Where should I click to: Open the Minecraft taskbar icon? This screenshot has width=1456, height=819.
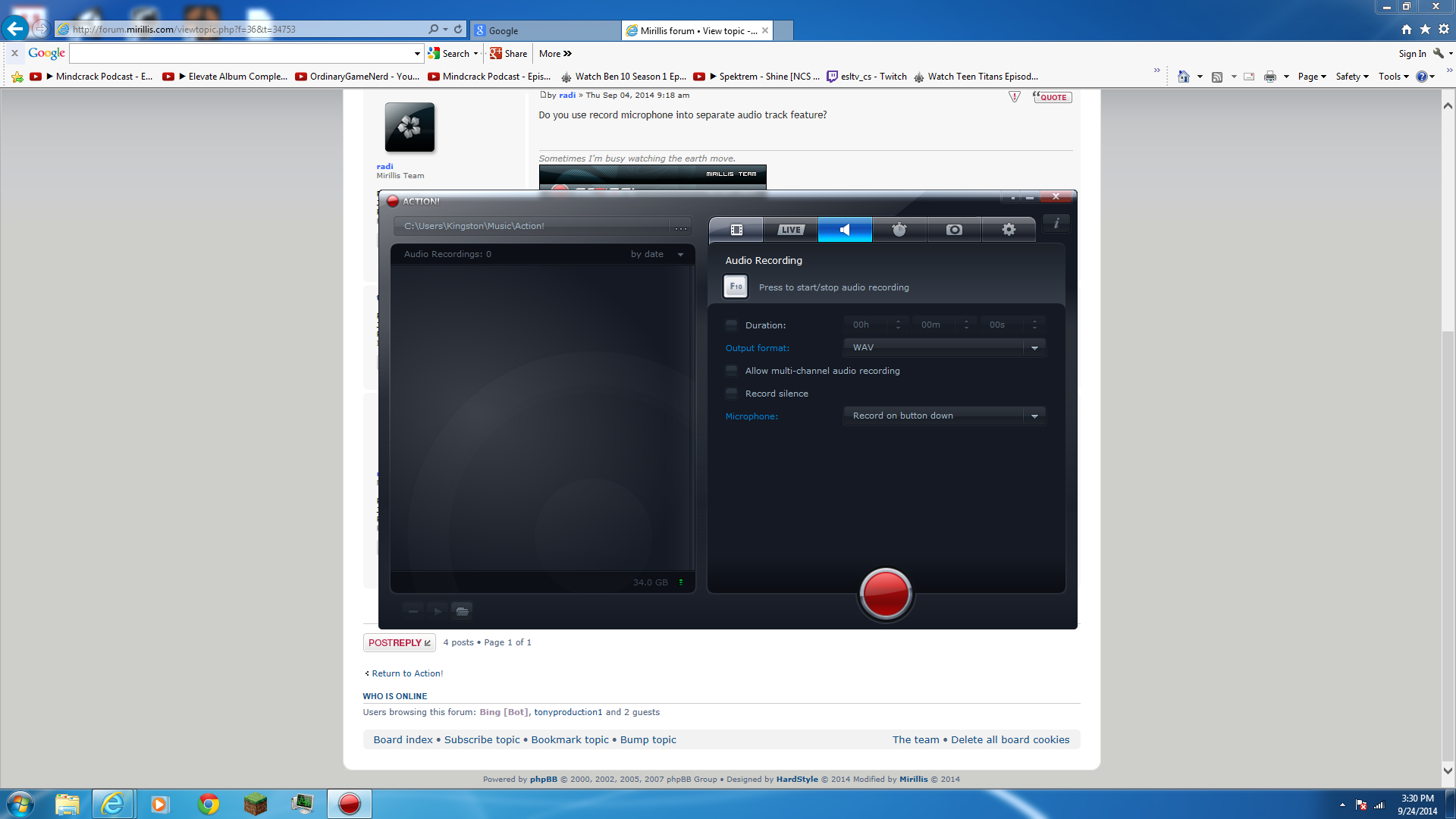256,804
